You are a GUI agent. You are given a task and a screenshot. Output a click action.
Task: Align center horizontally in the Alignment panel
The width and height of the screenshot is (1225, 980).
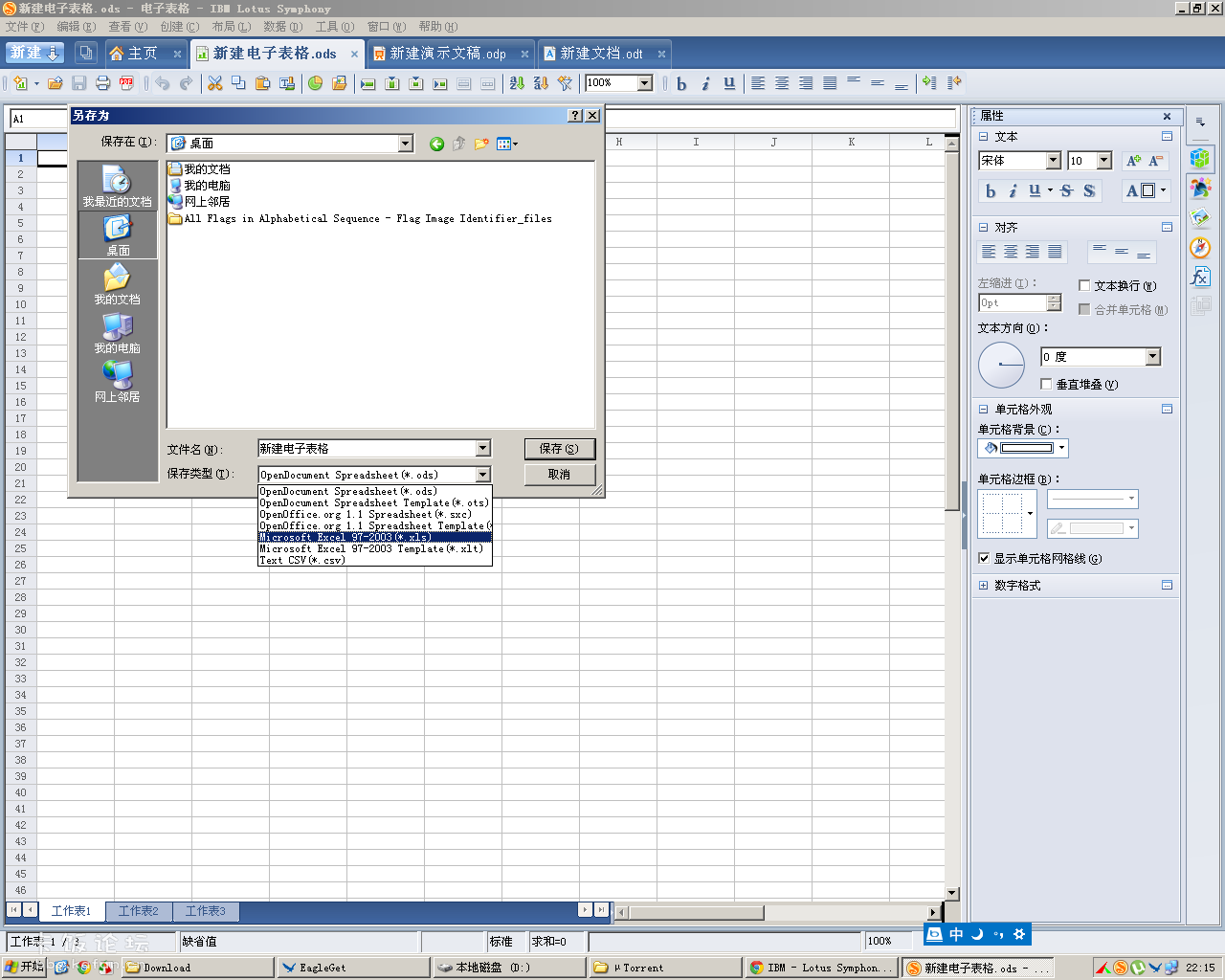pos(1011,252)
